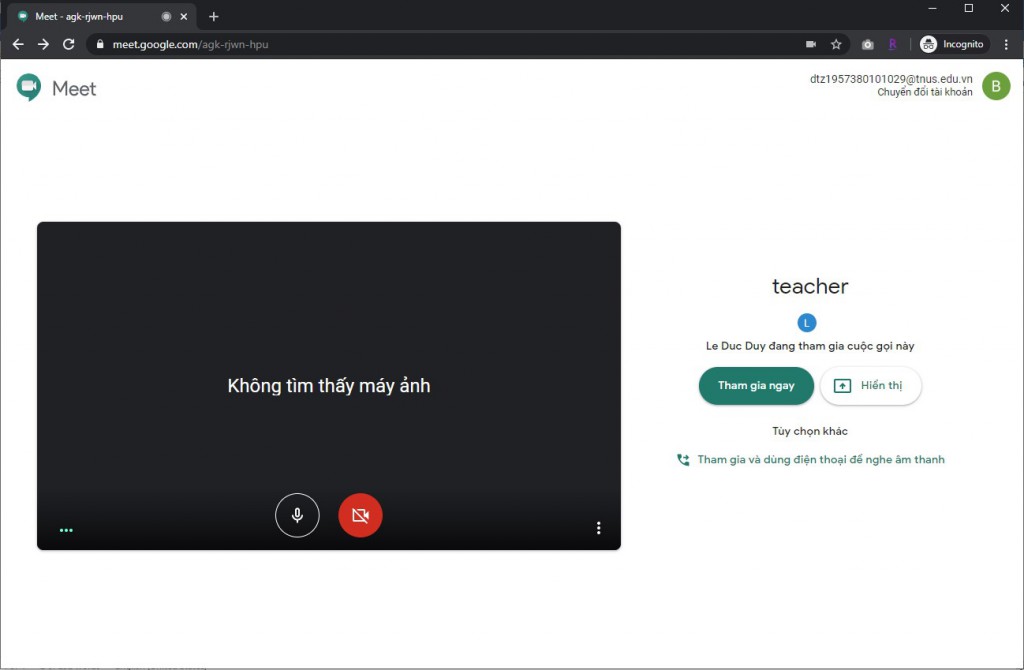Click the "Tham gia ngay" join button
Image resolution: width=1024 pixels, height=670 pixels.
[756, 386]
